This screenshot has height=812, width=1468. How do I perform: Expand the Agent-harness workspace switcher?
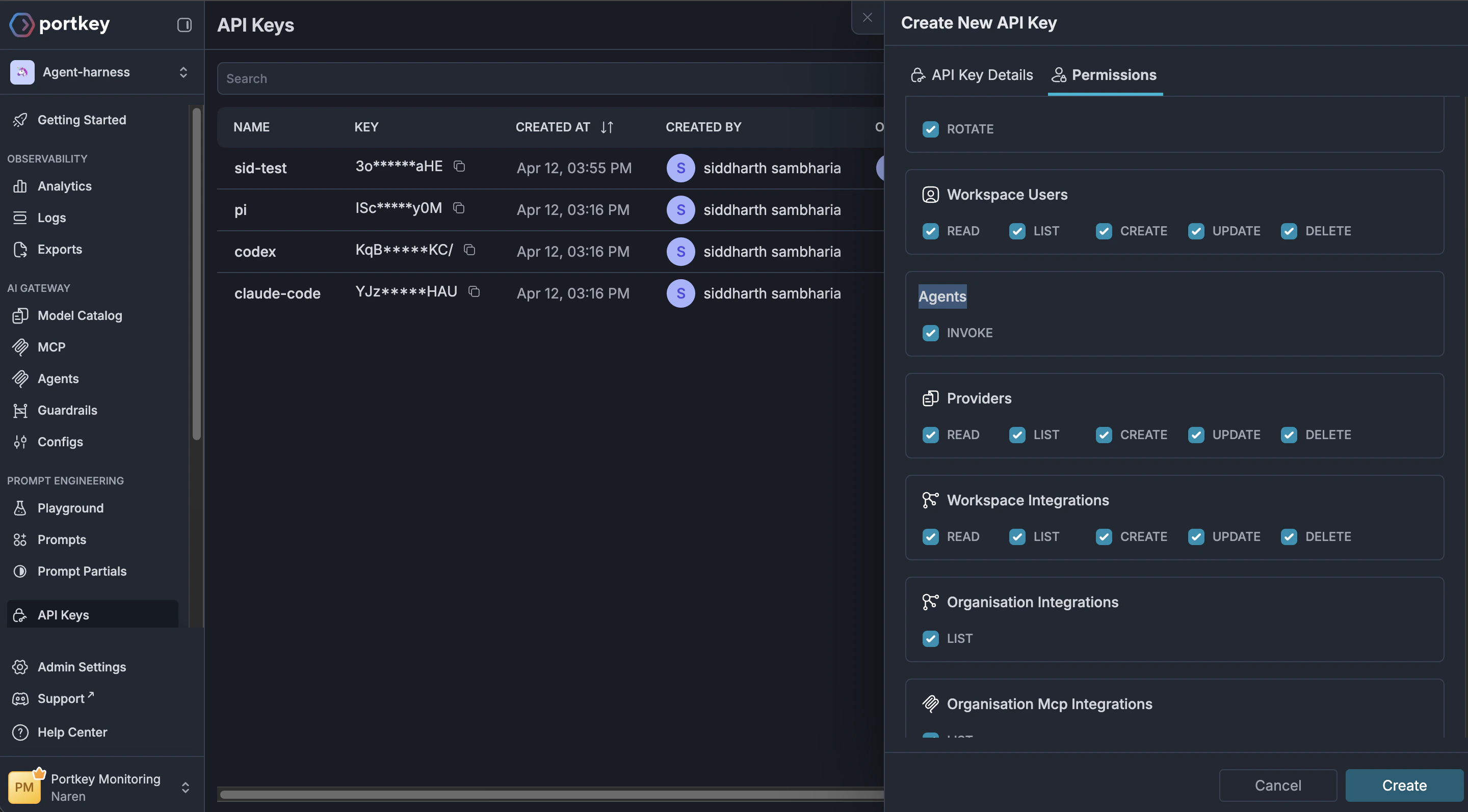click(183, 72)
